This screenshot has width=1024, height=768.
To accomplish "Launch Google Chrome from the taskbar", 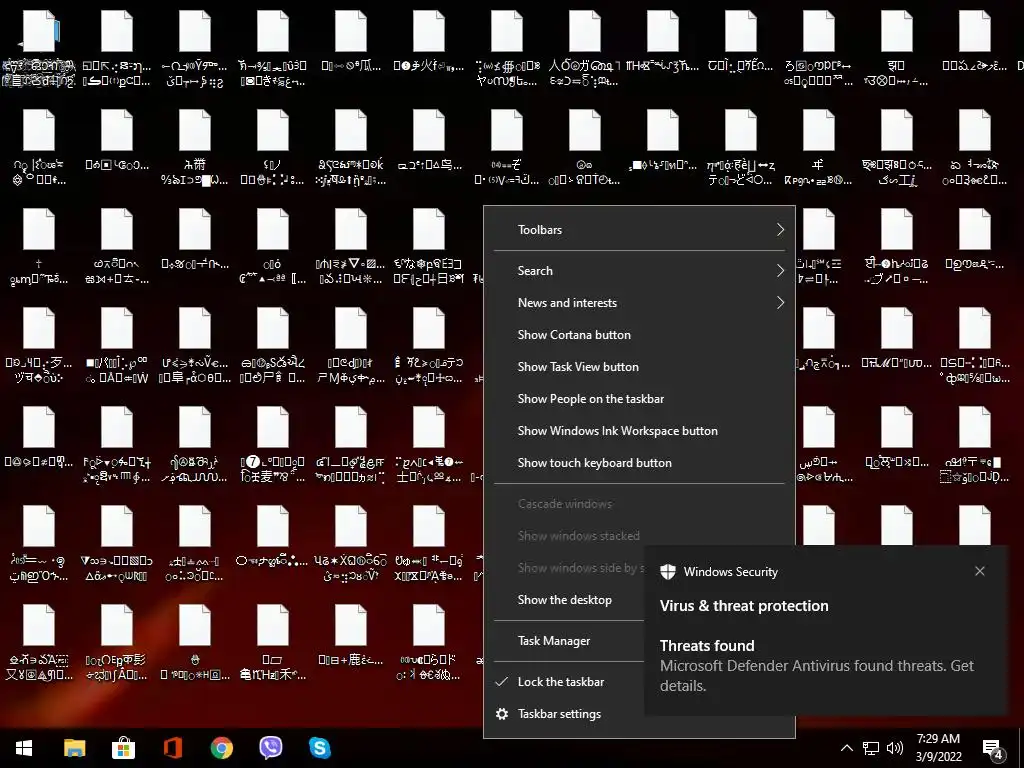I will coord(221,748).
